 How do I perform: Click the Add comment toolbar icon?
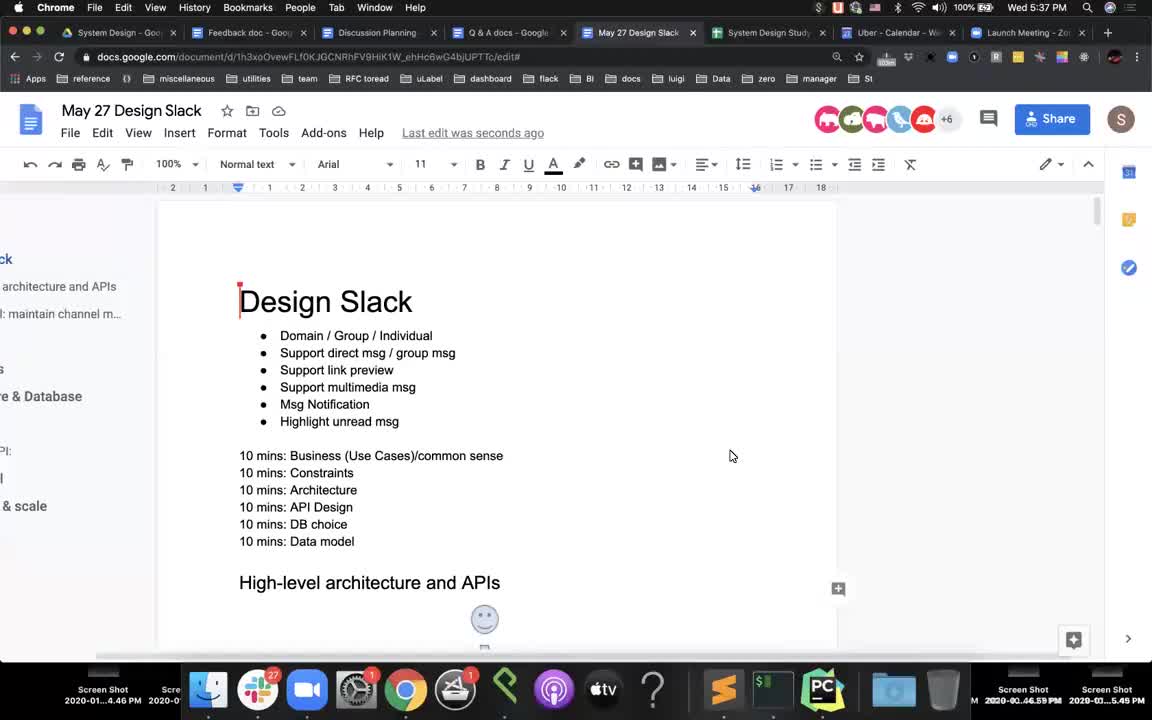[x=636, y=165]
